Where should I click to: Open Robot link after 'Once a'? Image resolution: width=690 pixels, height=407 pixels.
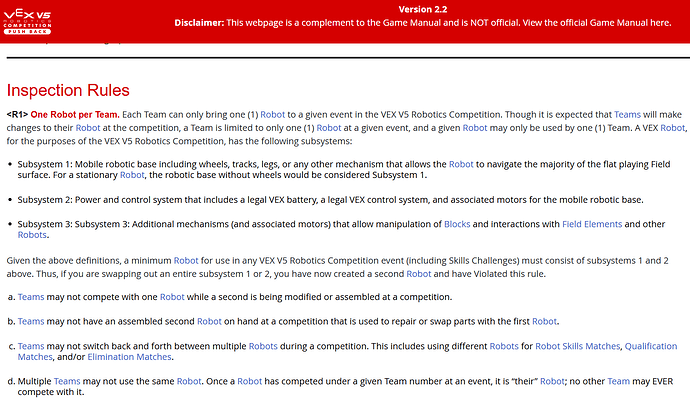(250, 381)
